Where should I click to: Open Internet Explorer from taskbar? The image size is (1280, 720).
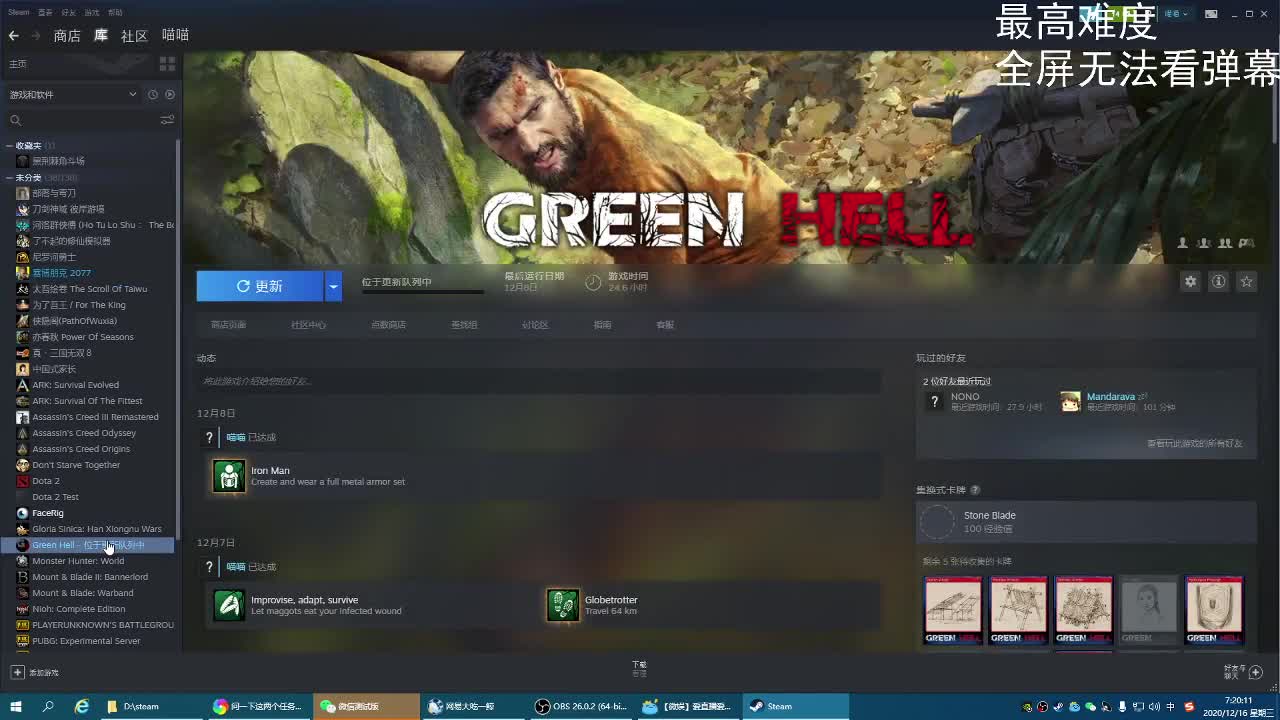82,706
